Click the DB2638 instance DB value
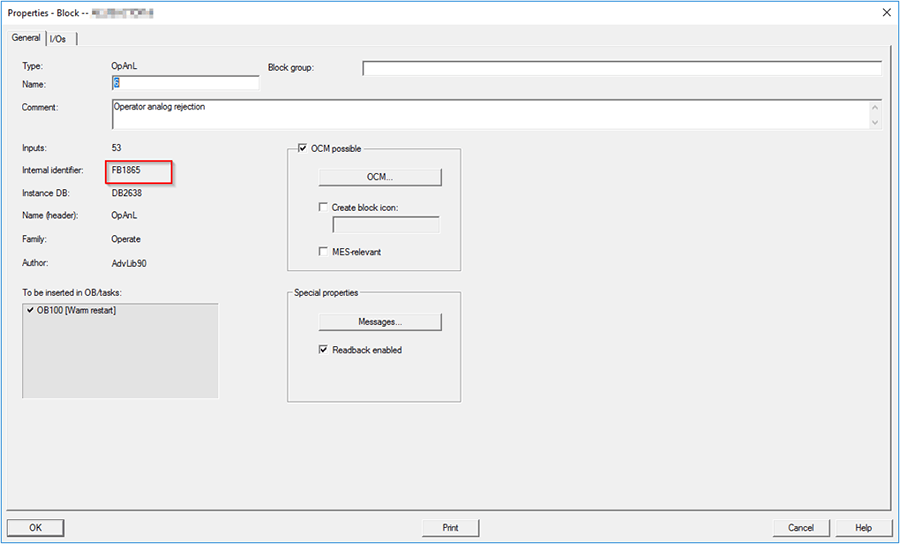 click(126, 193)
